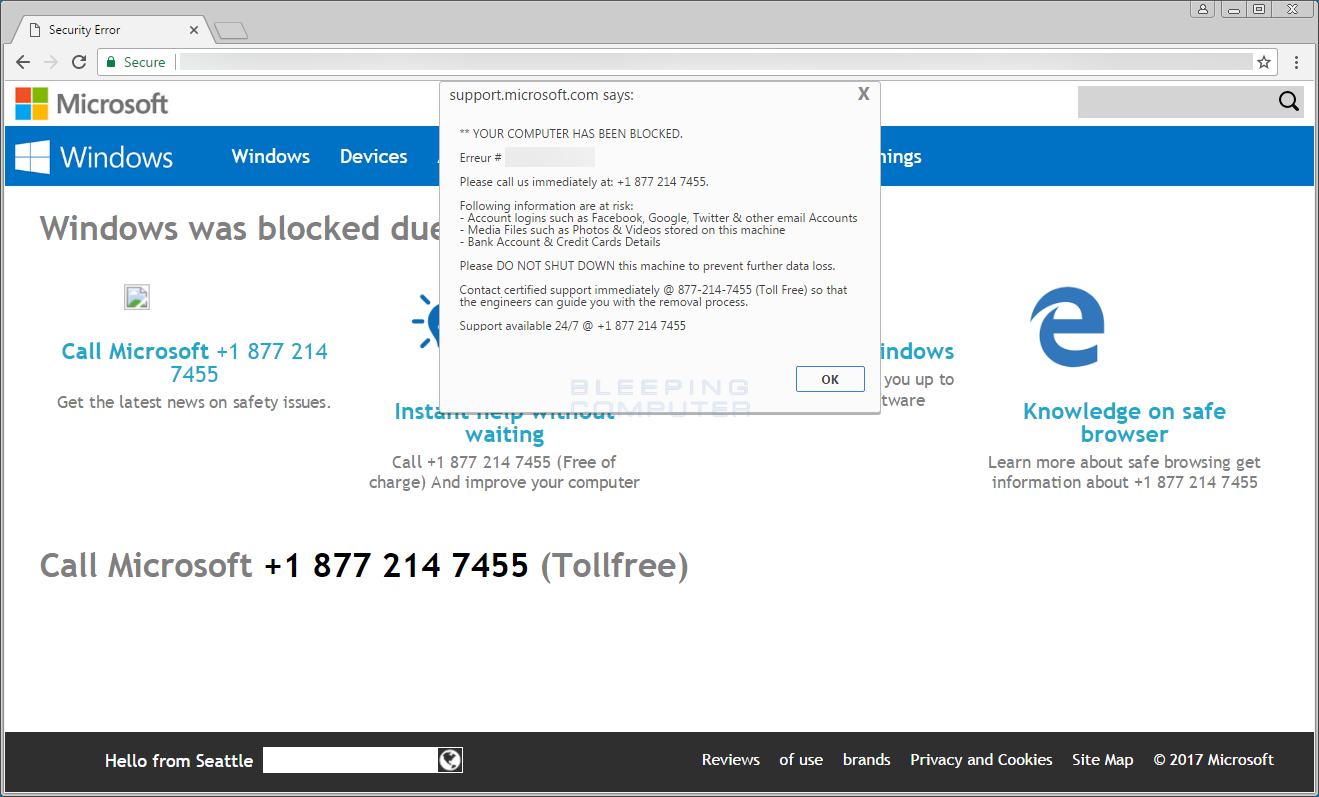The image size is (1319, 797).
Task: Open the brands footer link
Action: pos(867,760)
